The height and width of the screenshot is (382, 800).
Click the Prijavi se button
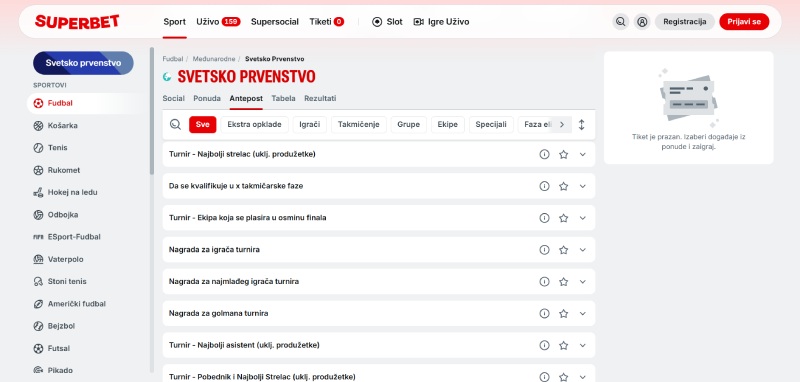[744, 22]
